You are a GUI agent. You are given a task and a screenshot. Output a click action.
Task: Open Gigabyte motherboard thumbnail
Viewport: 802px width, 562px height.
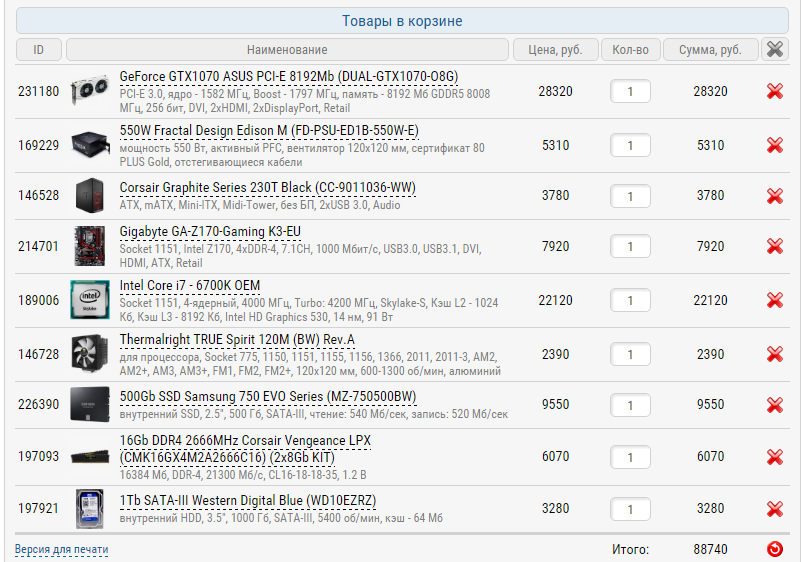pyautogui.click(x=90, y=246)
